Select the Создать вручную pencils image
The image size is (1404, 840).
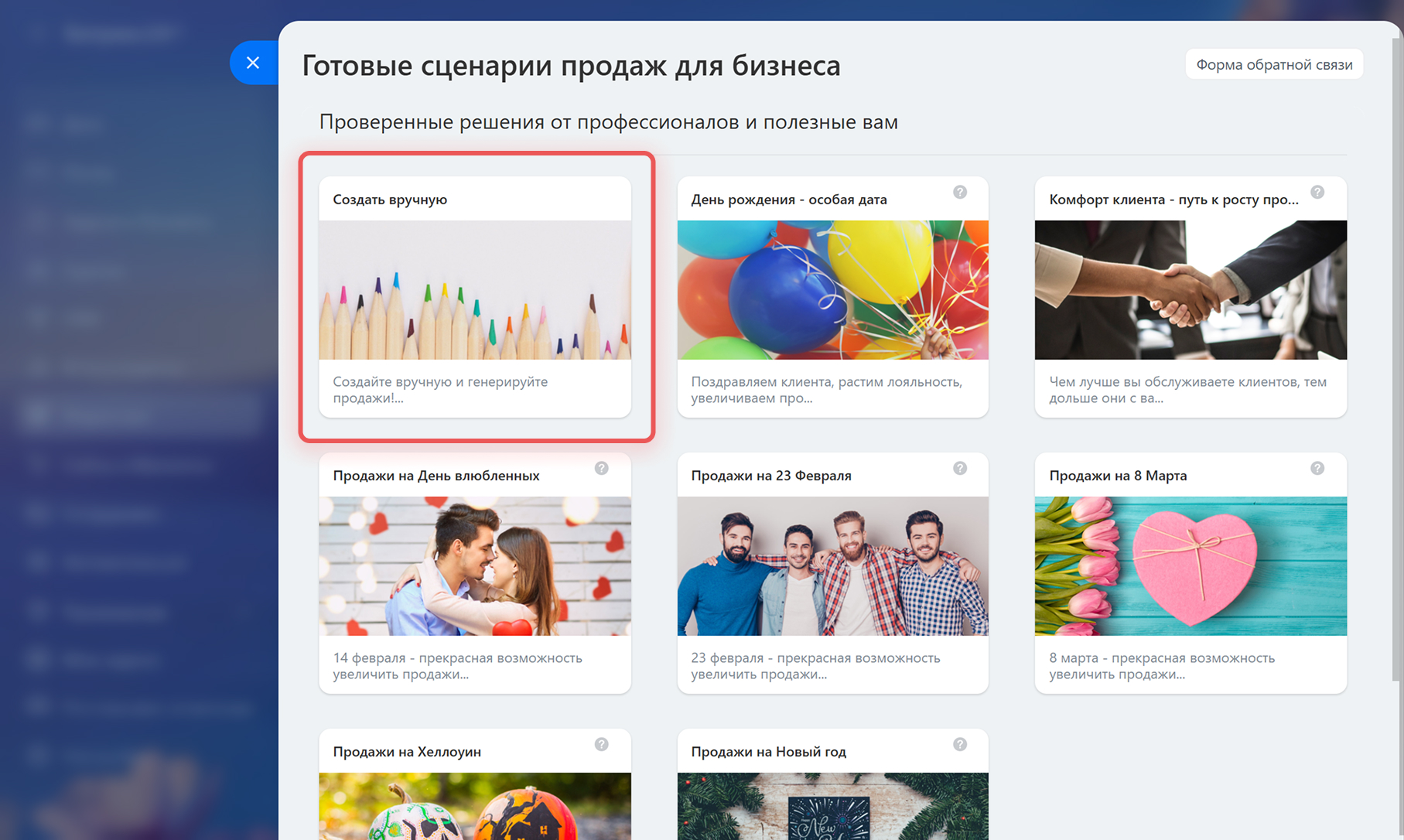click(x=475, y=290)
